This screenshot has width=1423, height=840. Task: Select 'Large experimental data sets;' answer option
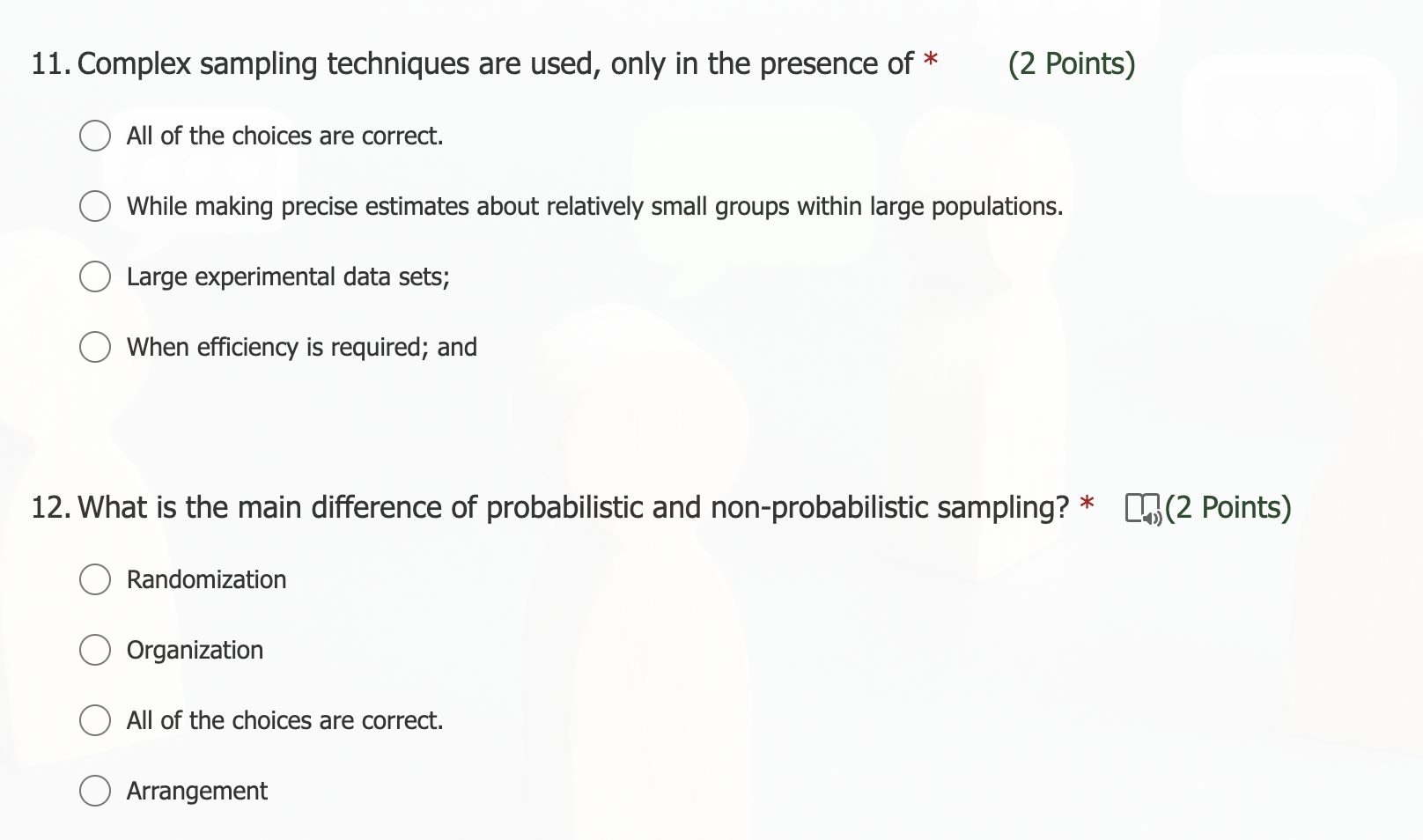(95, 276)
